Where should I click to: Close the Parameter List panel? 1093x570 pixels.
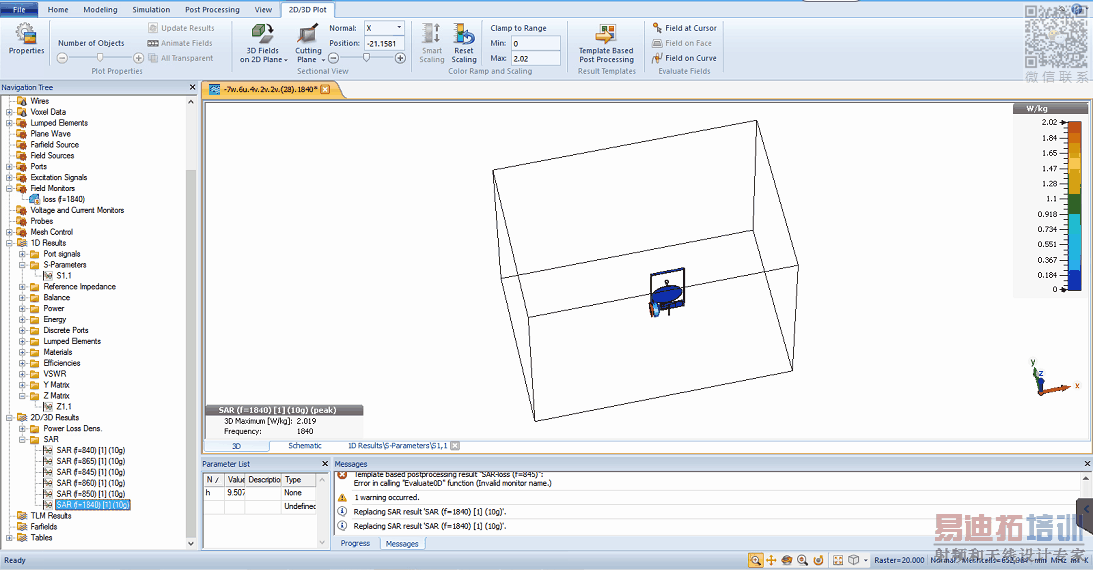pos(325,463)
